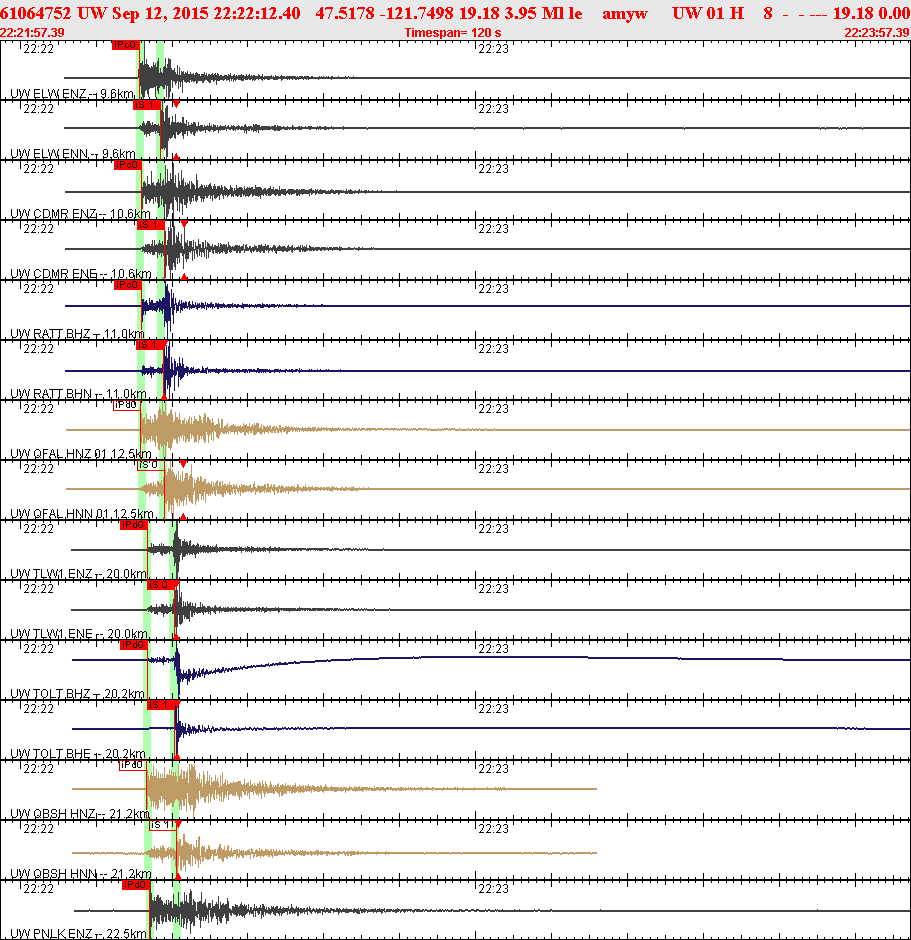Screen dimensions: 911x940
Task: Click the iP:0 pick flag on CDMR ENZ
Action: click(129, 166)
